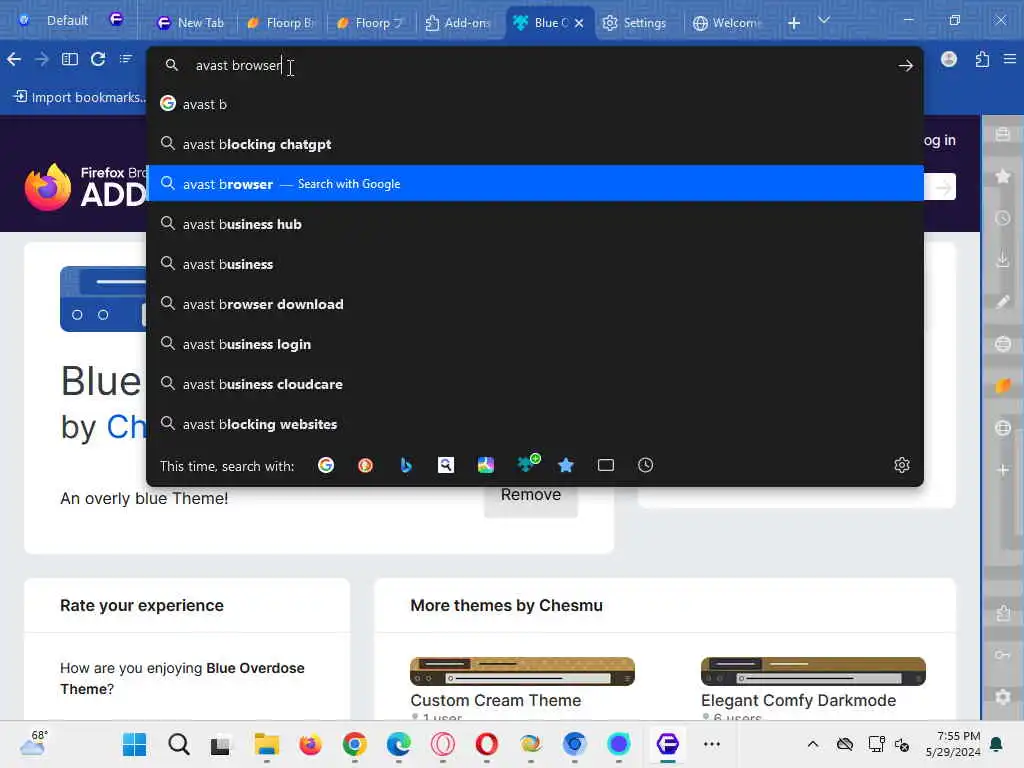Select suggestion 'avast browser download'
Screen dimensions: 1024x768
(535, 304)
